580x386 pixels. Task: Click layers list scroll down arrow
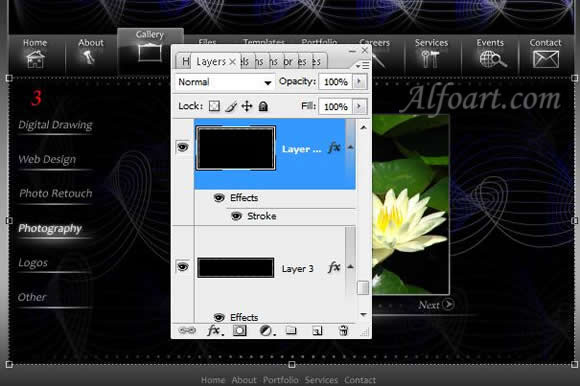(x=364, y=315)
